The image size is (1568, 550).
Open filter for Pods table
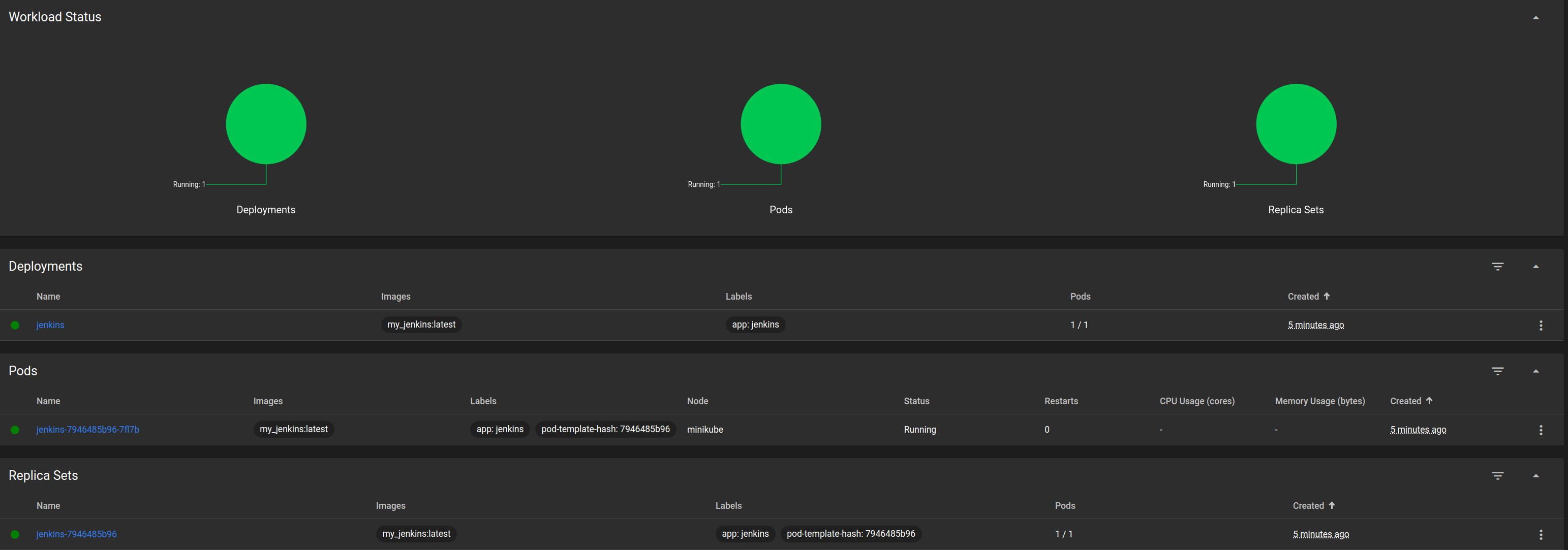click(x=1497, y=371)
